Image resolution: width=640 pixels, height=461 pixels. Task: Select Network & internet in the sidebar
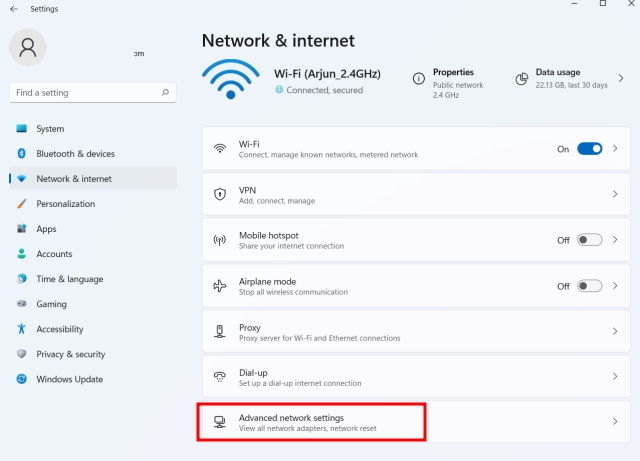click(x=93, y=178)
